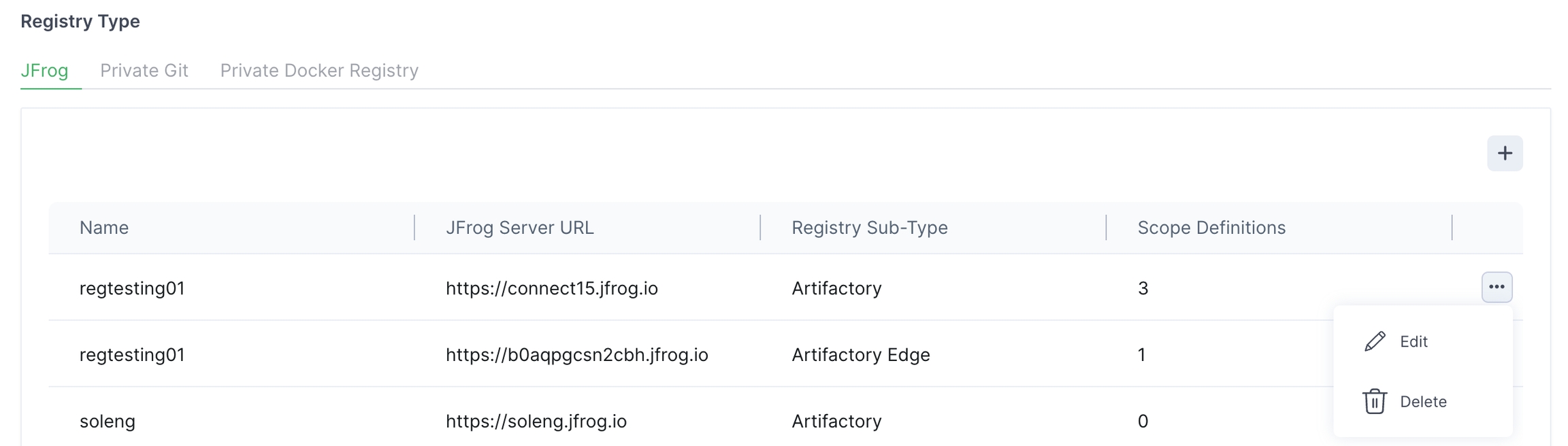Viewport: 1568px width, 446px height.
Task: Select the soleng registry row name
Action: 108,422
